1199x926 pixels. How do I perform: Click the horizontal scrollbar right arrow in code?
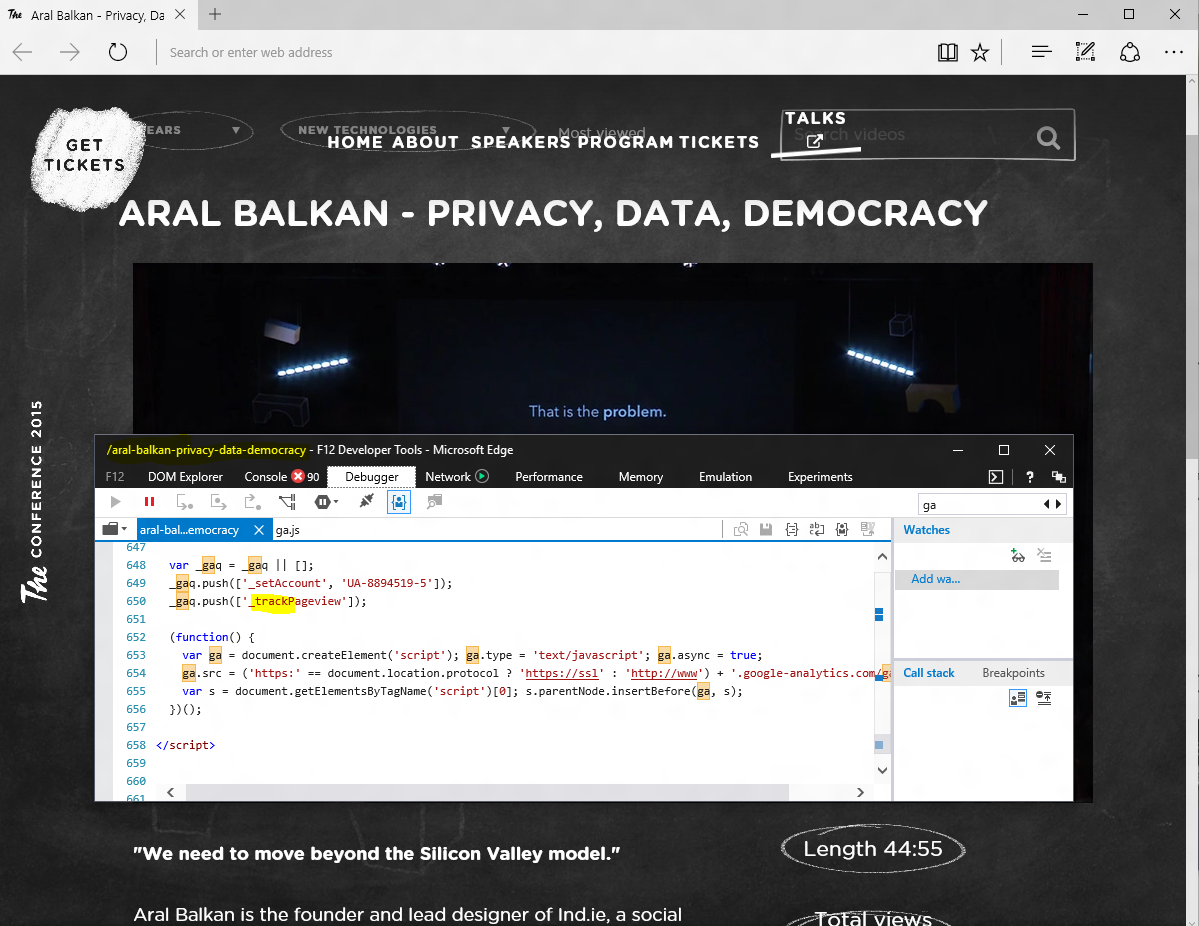pyautogui.click(x=860, y=792)
